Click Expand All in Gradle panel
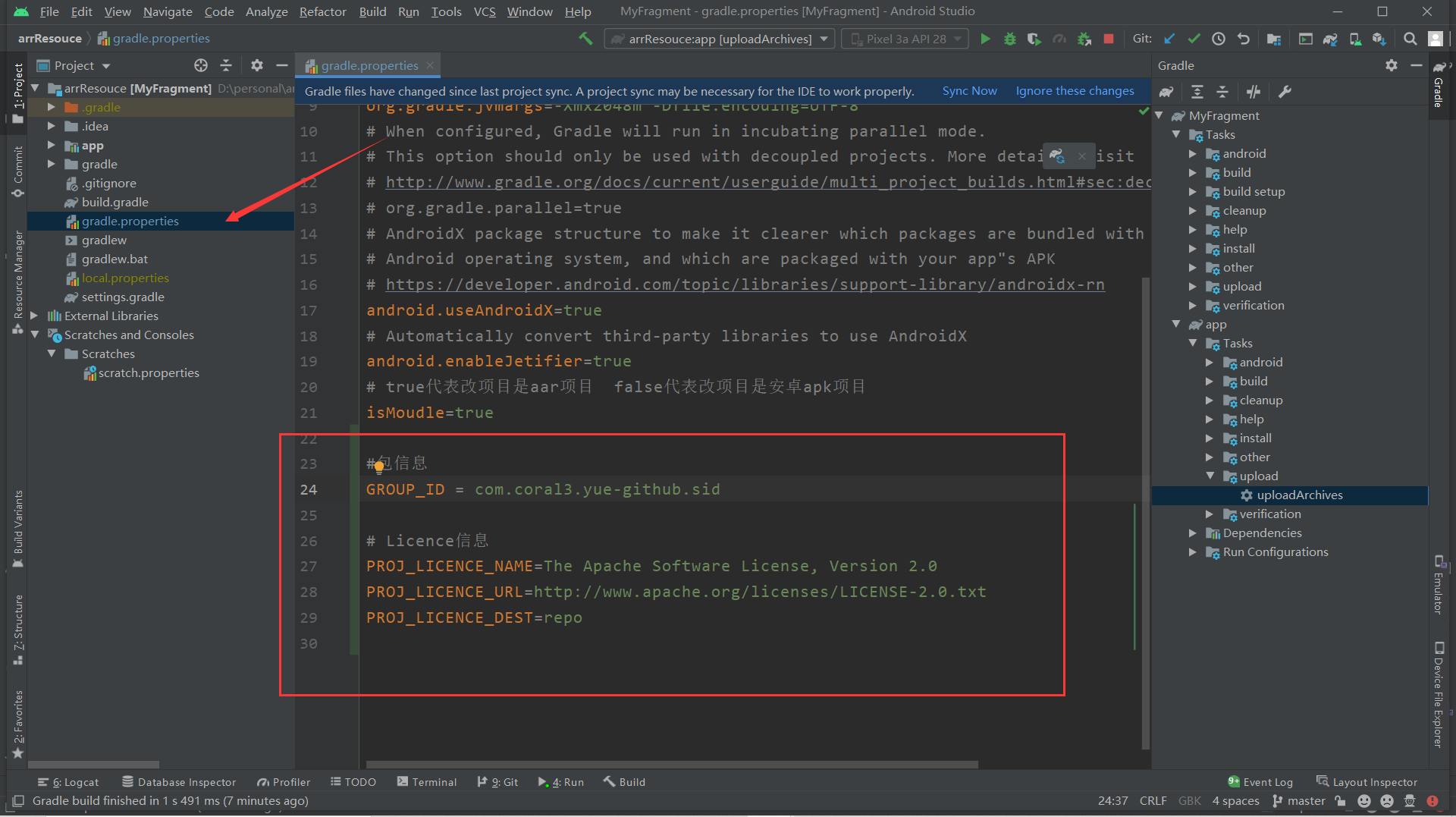 (1197, 92)
